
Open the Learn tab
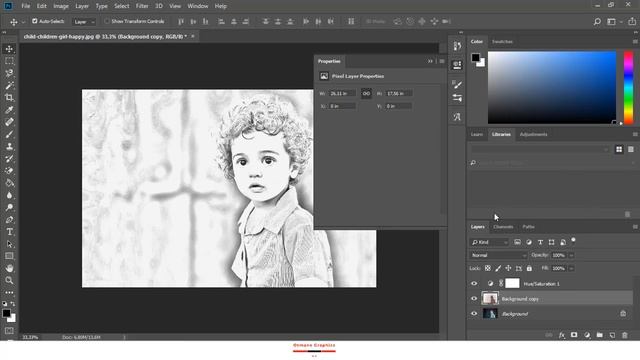476,134
